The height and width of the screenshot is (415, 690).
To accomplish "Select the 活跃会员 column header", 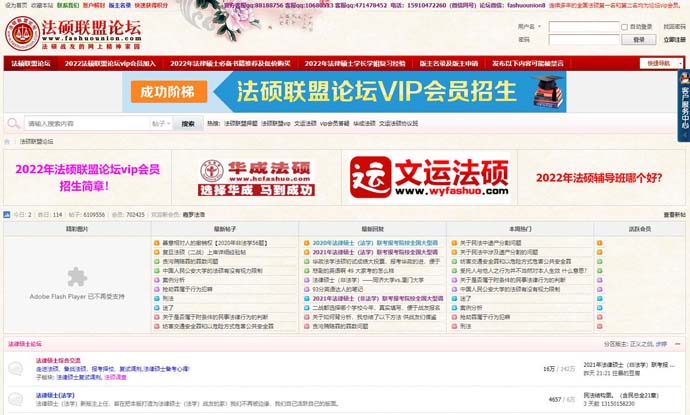I will [x=640, y=229].
